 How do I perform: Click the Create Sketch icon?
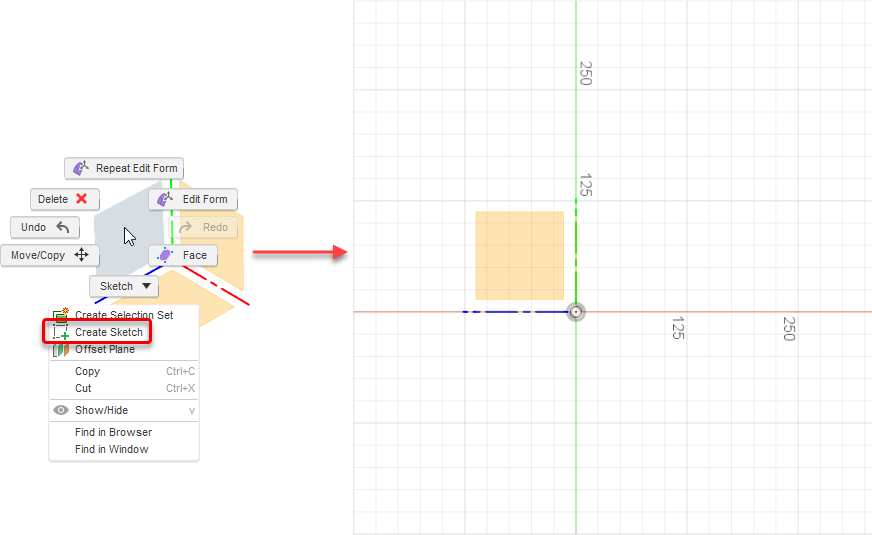[61, 333]
